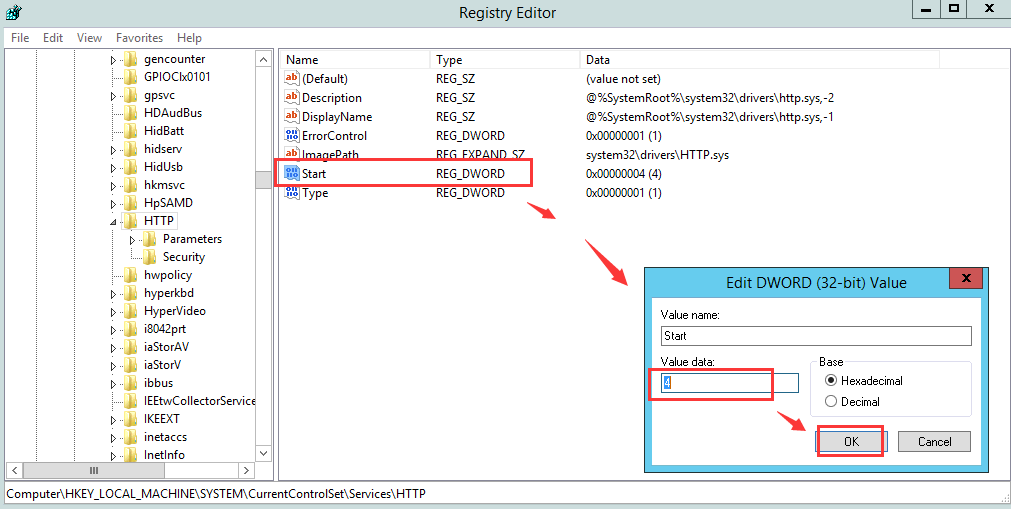This screenshot has width=1011, height=509.
Task: Expand the Parameters tree node
Action: pos(132,239)
